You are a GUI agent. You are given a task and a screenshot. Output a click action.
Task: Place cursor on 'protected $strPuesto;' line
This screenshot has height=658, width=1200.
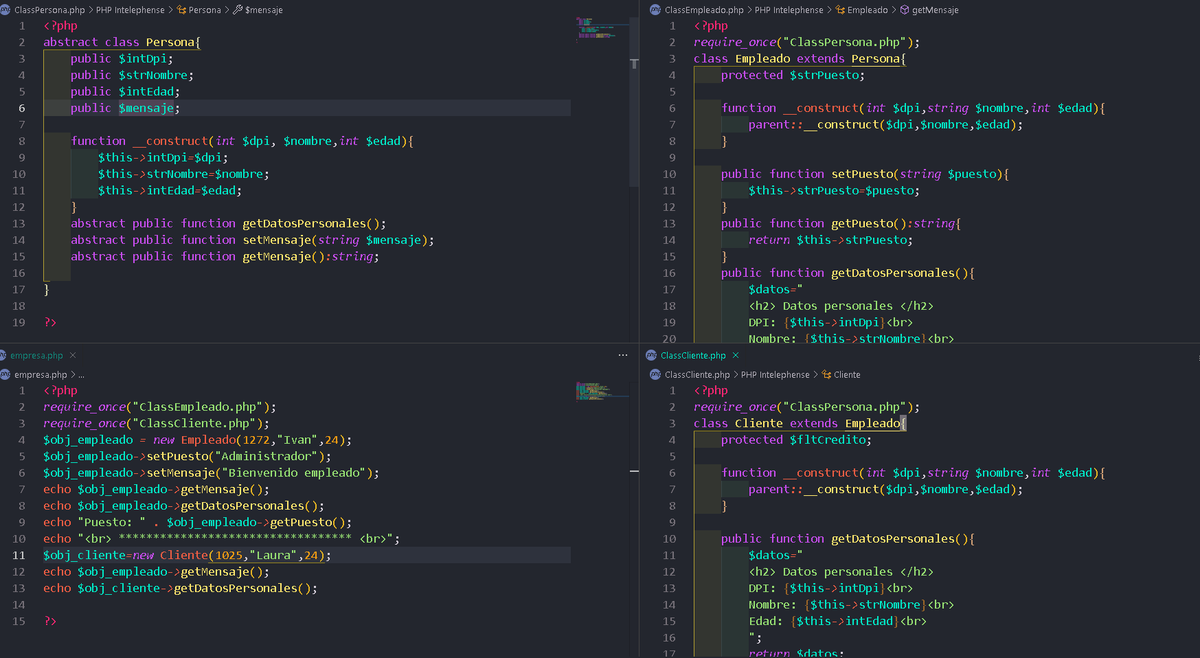tap(793, 75)
